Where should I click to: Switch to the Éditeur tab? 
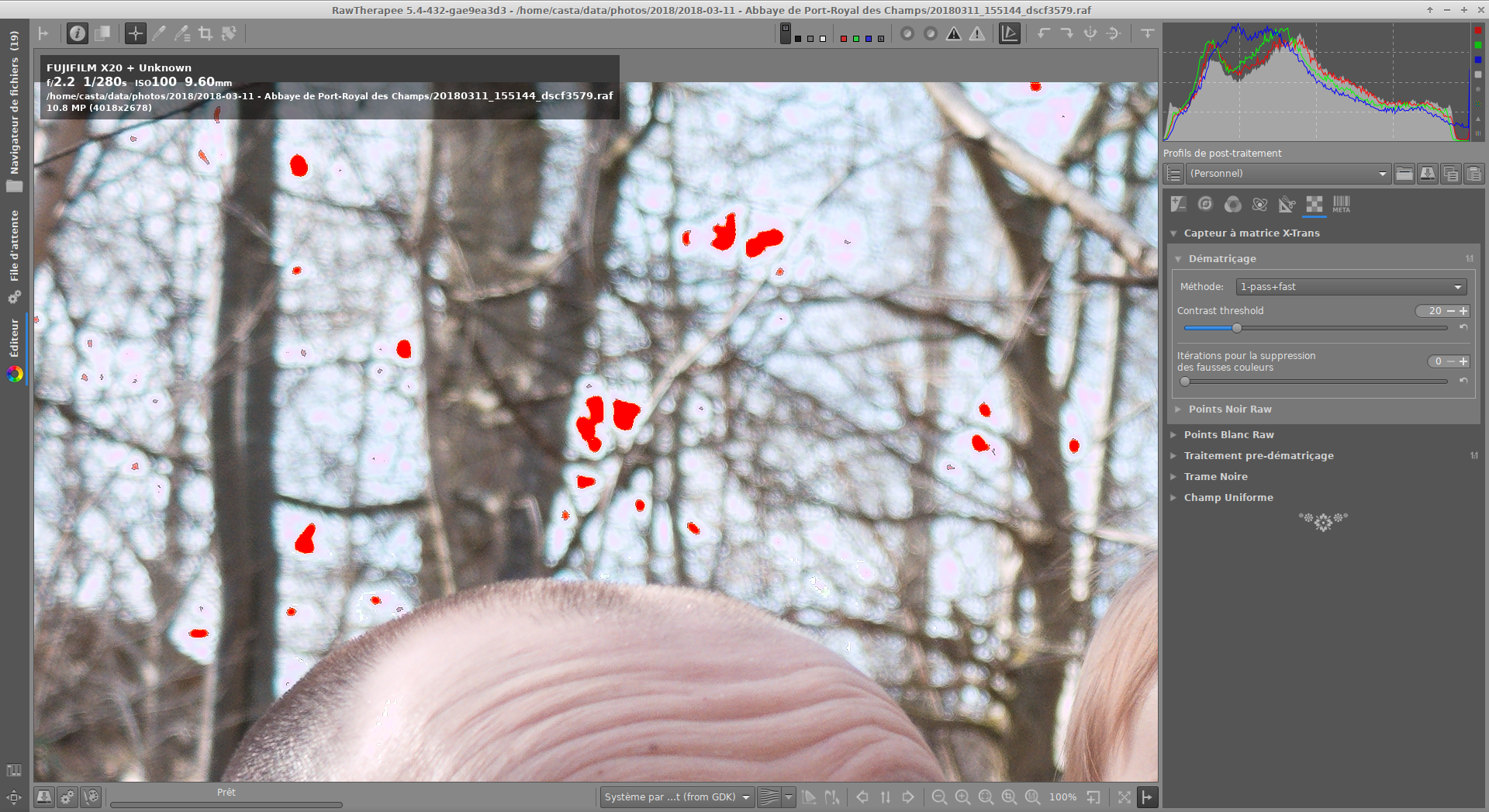(14, 351)
